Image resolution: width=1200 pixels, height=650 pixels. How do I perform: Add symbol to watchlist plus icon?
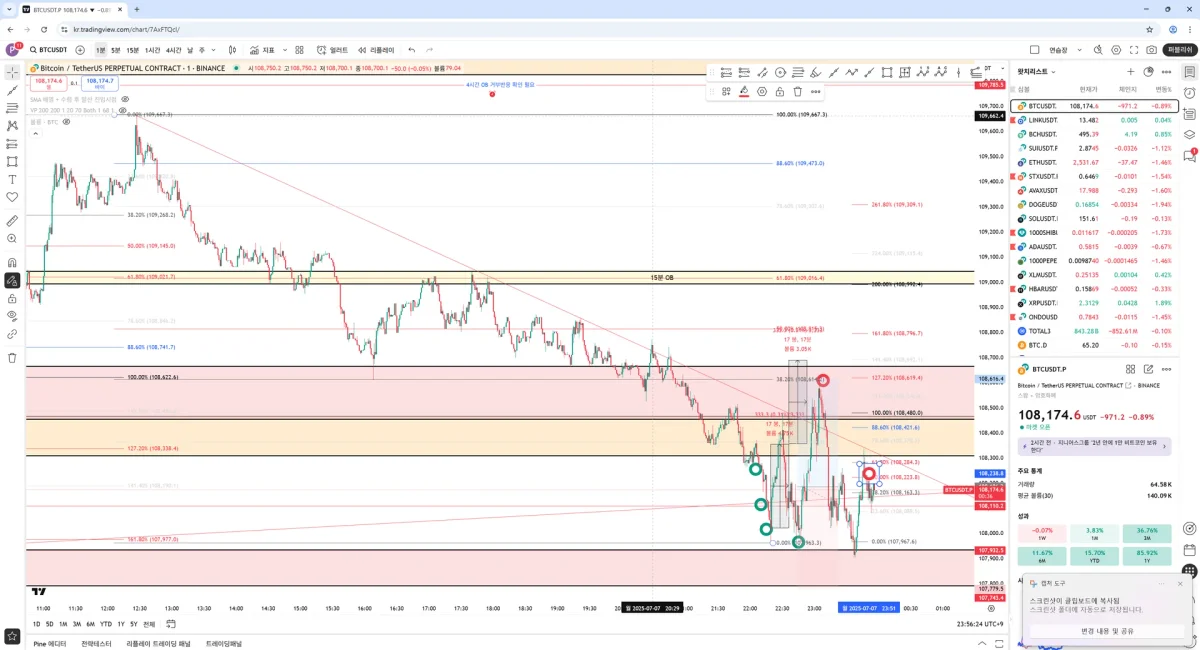pyautogui.click(x=1131, y=72)
